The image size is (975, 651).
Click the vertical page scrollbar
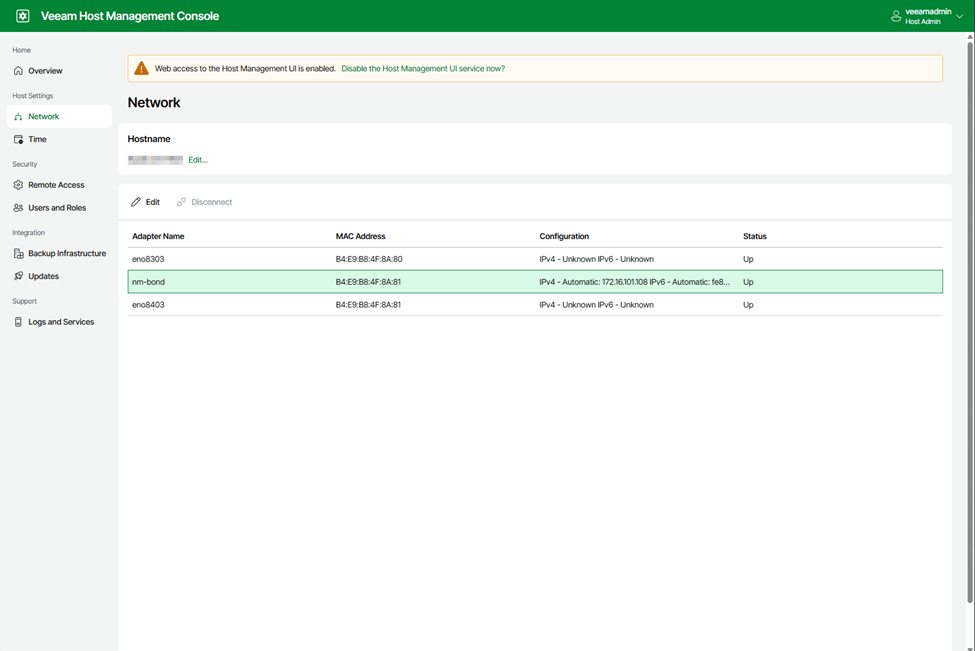(969, 320)
